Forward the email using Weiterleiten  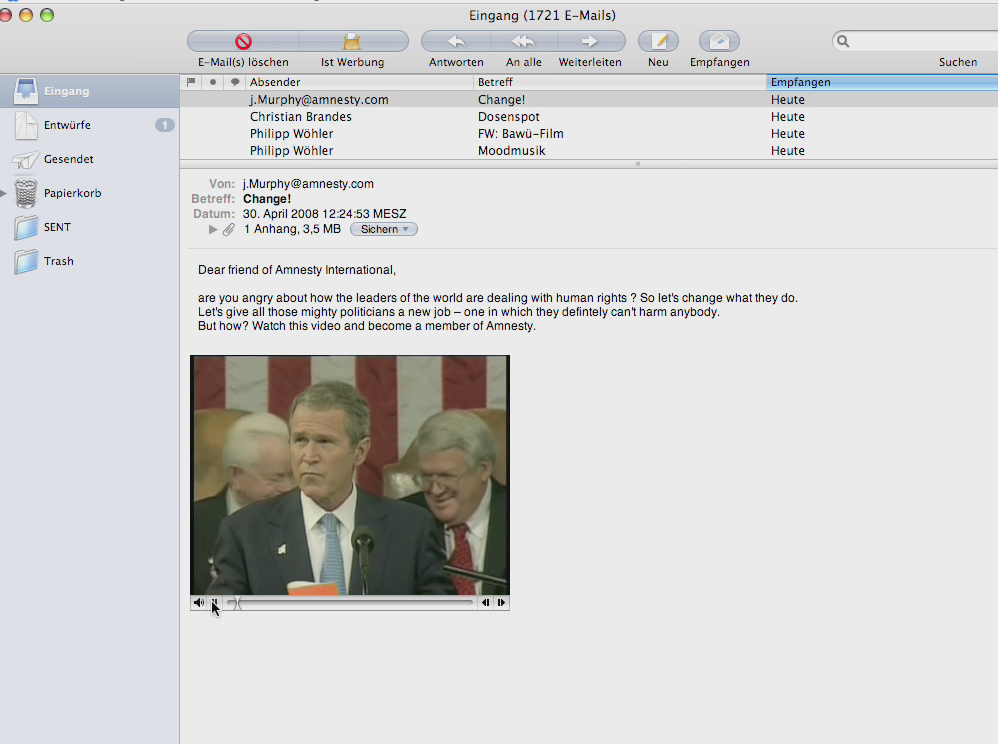[x=590, y=41]
